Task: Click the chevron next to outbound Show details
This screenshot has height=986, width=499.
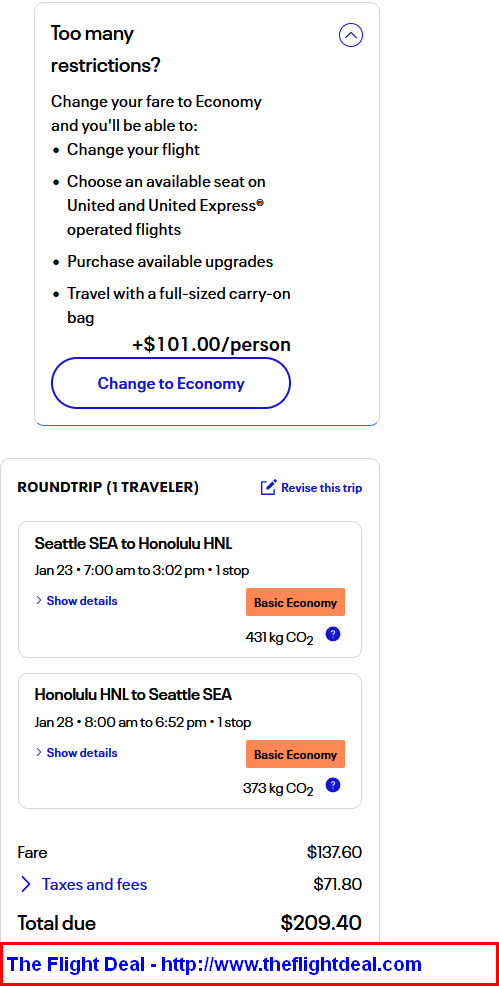Action: click(x=39, y=601)
